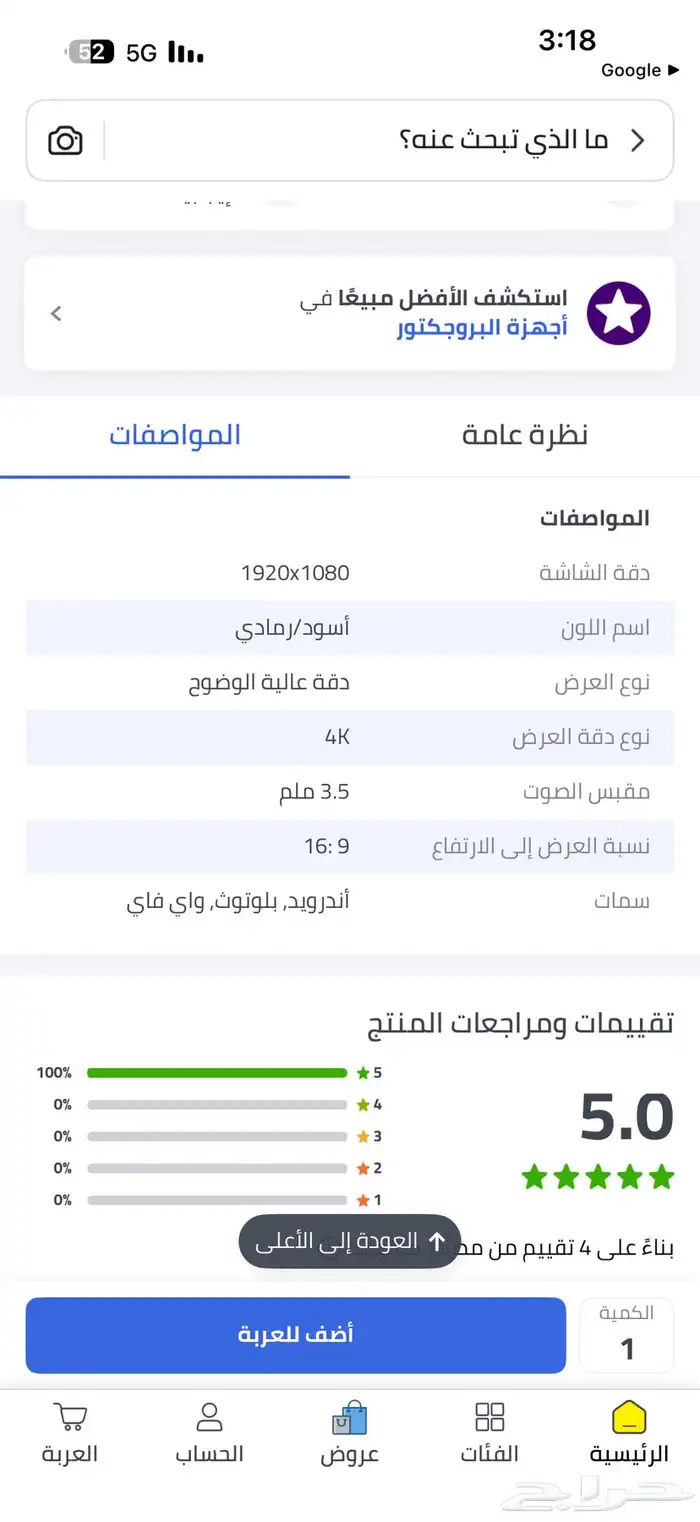Viewport: 700px width, 1522px height.
Task: Tap the purple star best-sellers icon
Action: point(618,313)
